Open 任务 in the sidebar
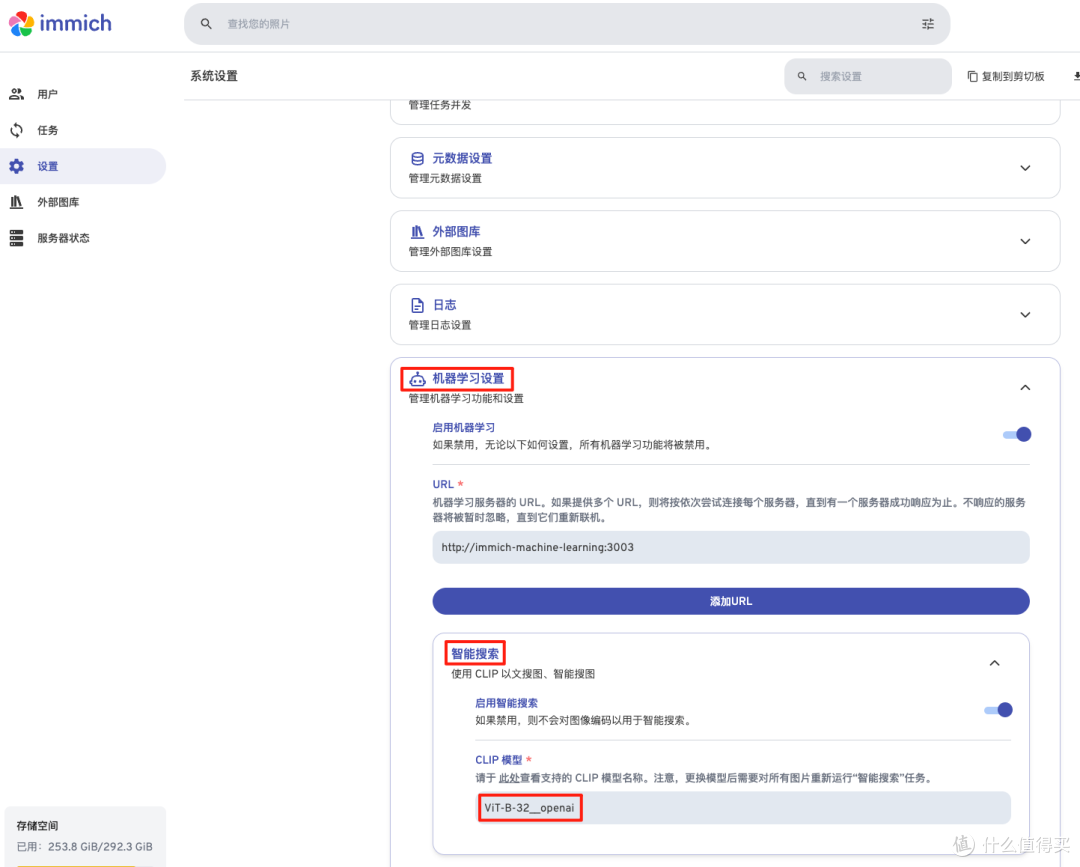Screen dimensions: 1080x867 pyautogui.click(x=48, y=130)
